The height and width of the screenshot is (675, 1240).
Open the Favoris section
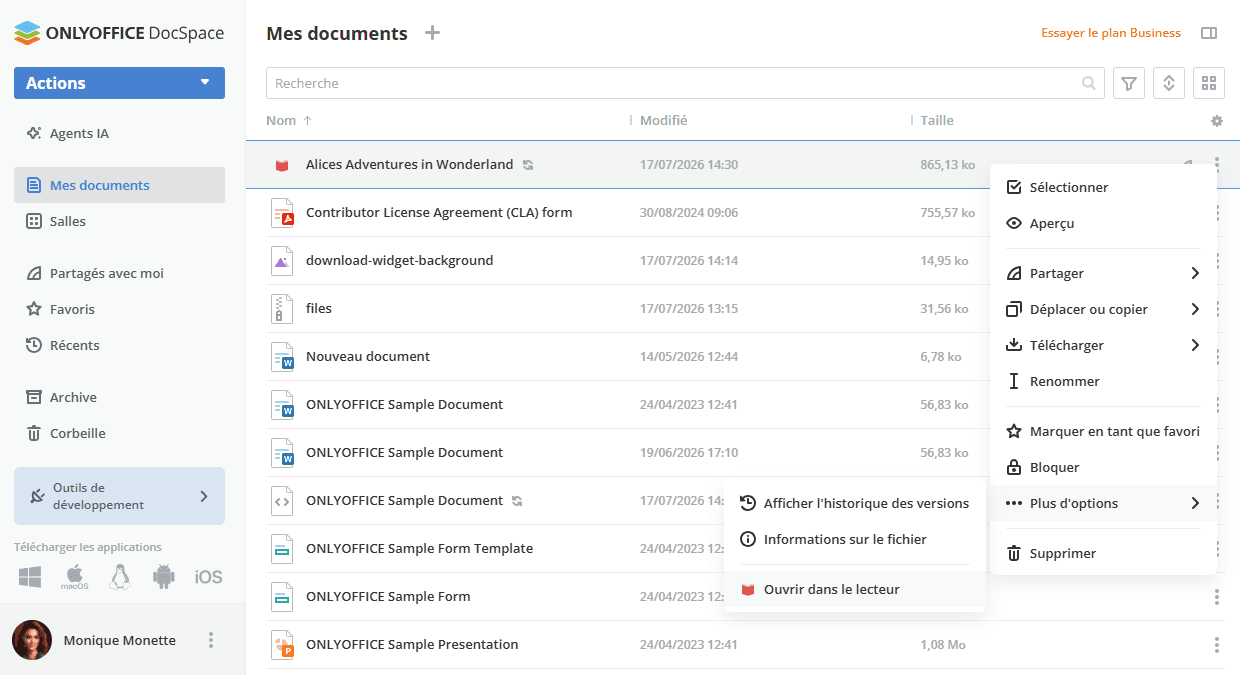pos(119,309)
